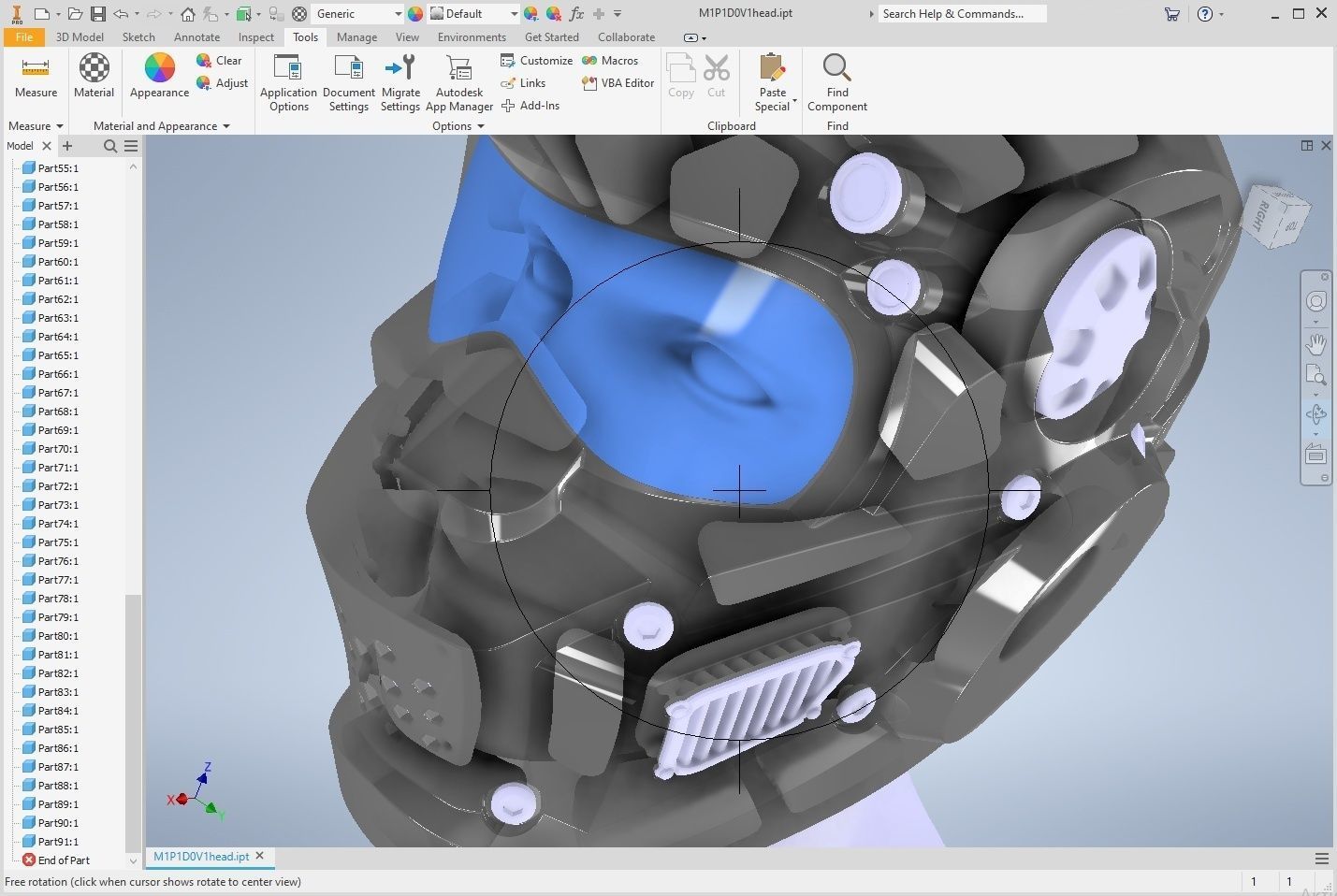Click Find Component magnifier icon
1337x896 pixels.
[836, 69]
